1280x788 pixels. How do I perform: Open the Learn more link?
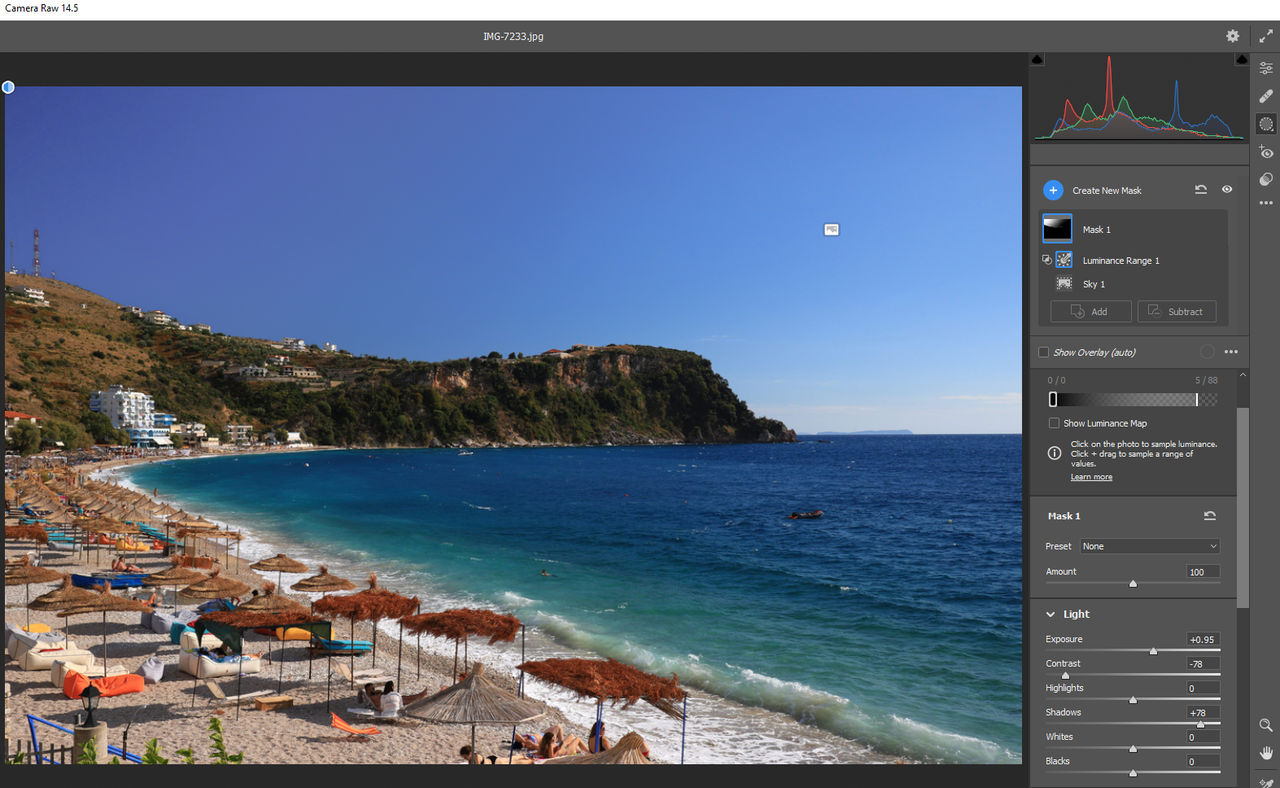click(1091, 477)
